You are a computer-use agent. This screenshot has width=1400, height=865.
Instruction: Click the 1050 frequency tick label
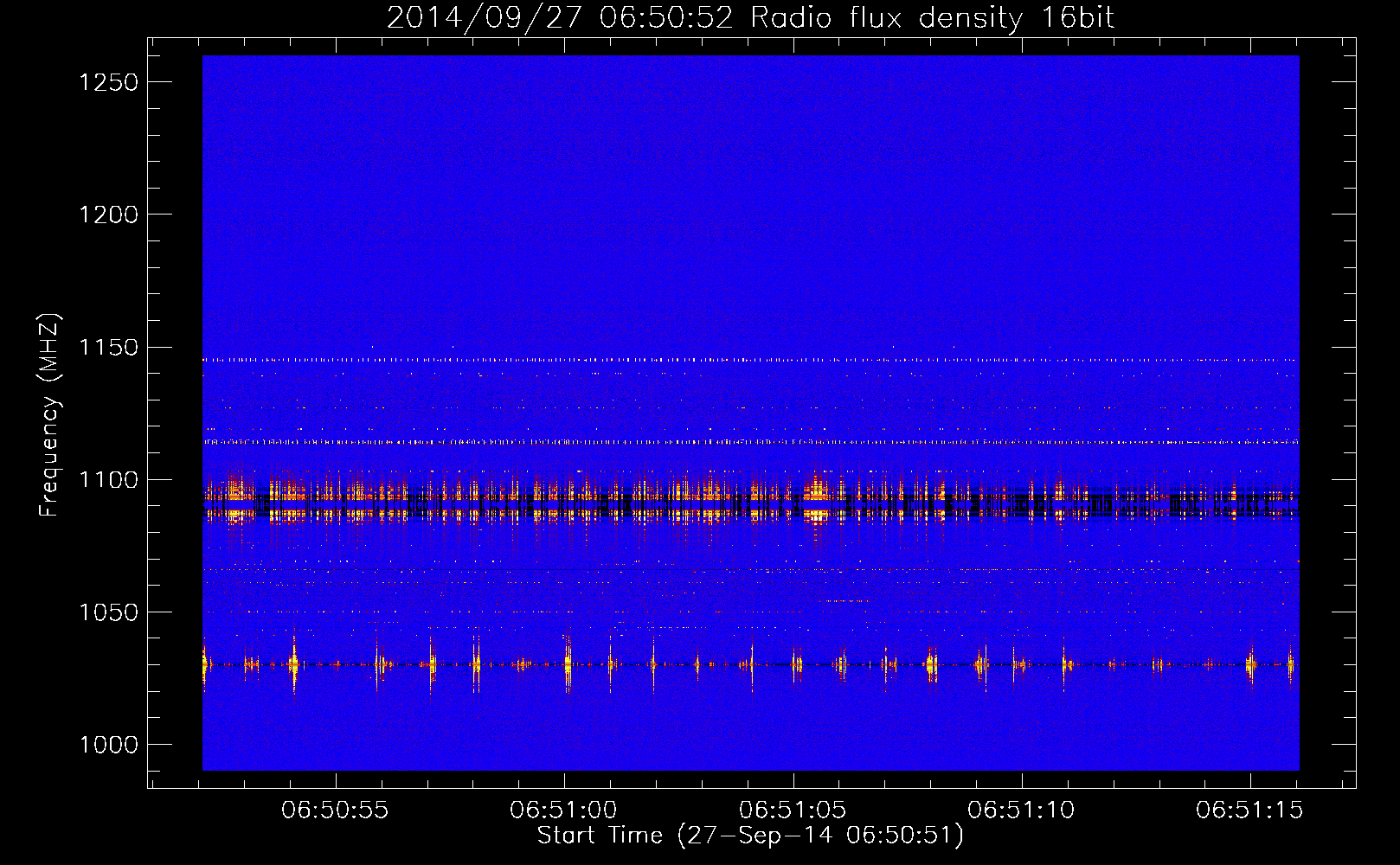pyautogui.click(x=109, y=612)
